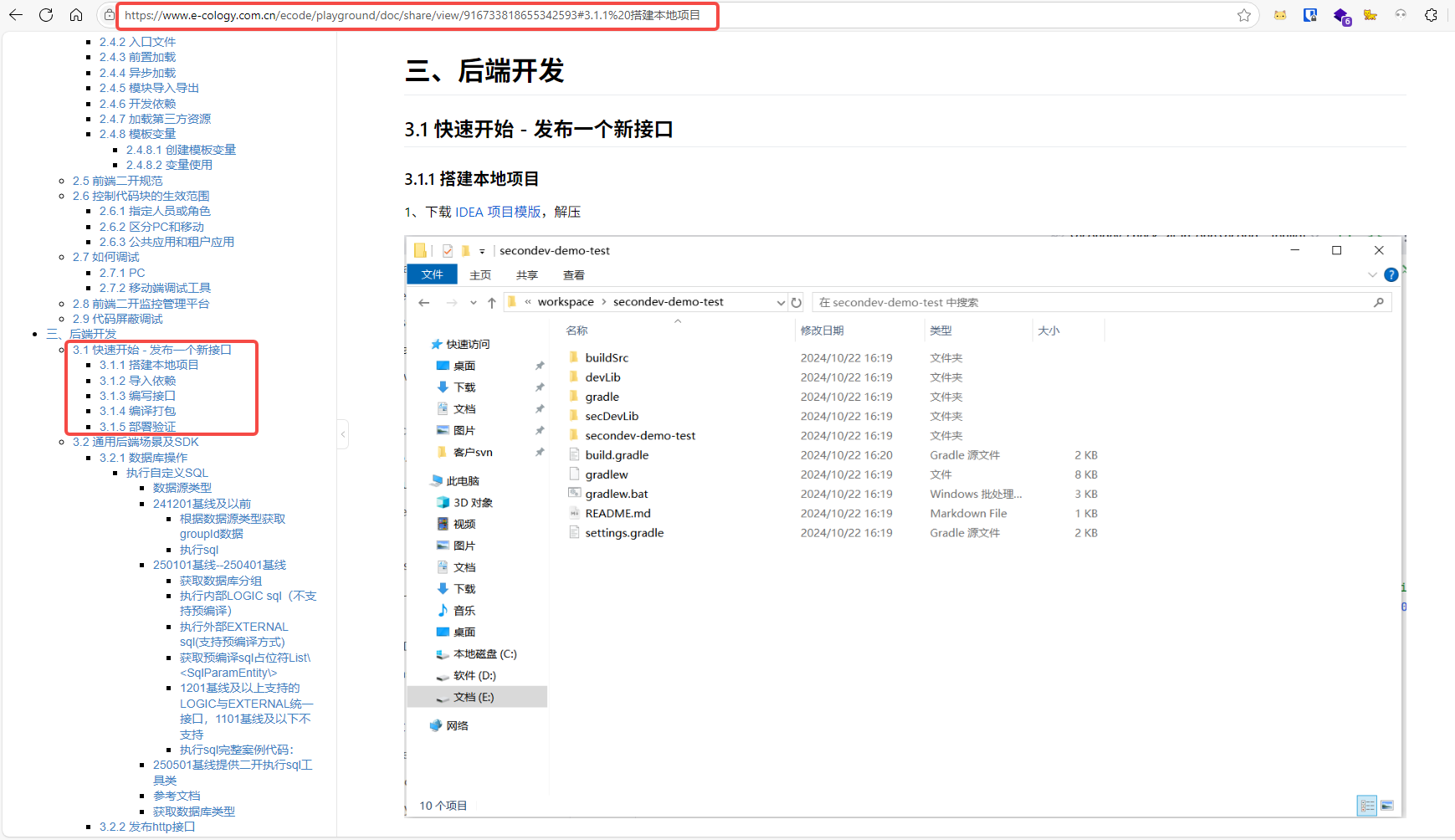Bookmark this page with the star icon
Screen dimensions: 1455x840
click(1244, 15)
